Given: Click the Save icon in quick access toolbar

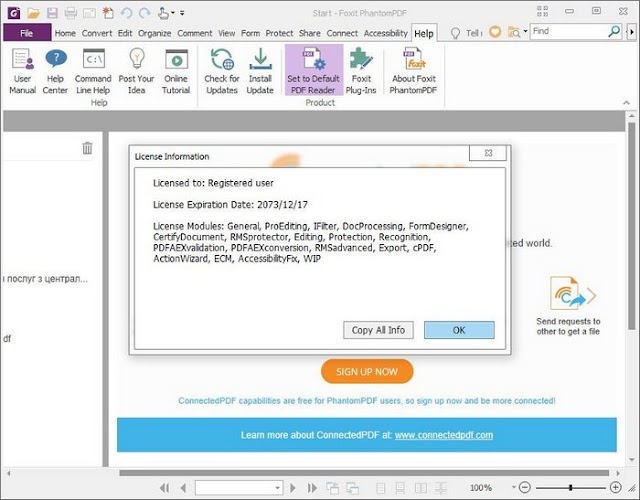Looking at the screenshot, I should pyautogui.click(x=52, y=13).
